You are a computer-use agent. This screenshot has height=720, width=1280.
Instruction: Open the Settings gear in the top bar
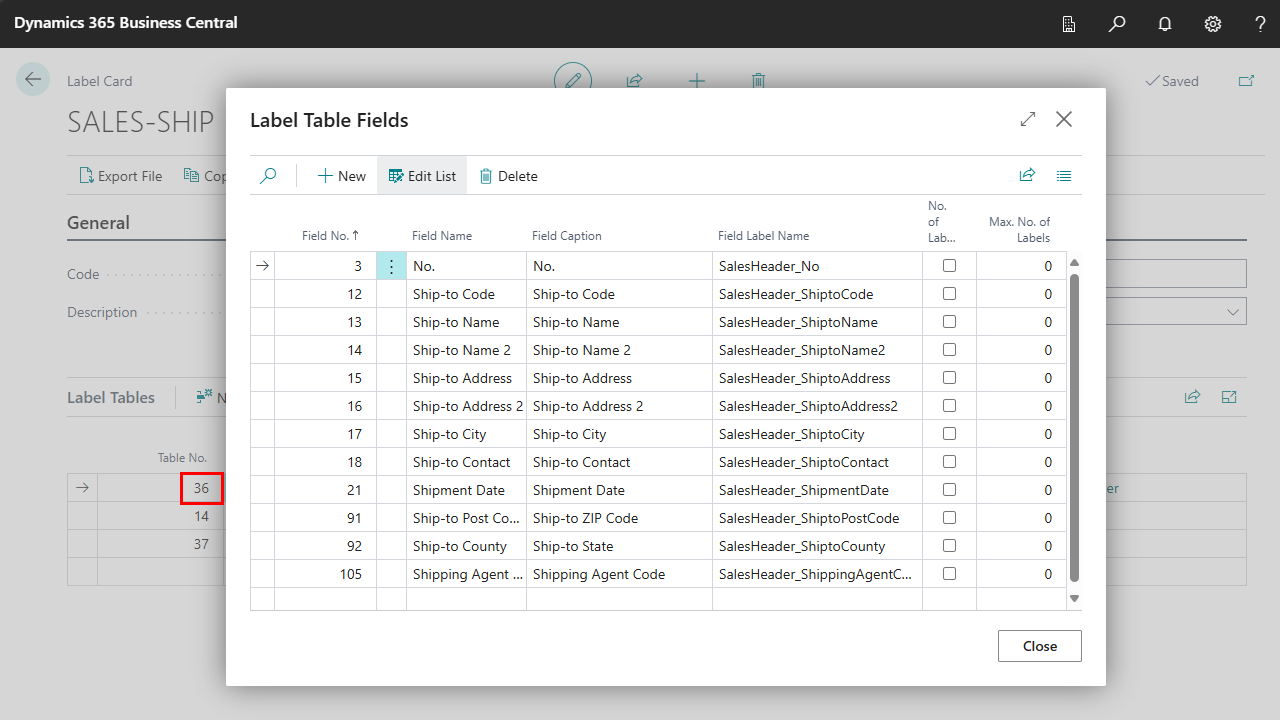pyautogui.click(x=1213, y=24)
